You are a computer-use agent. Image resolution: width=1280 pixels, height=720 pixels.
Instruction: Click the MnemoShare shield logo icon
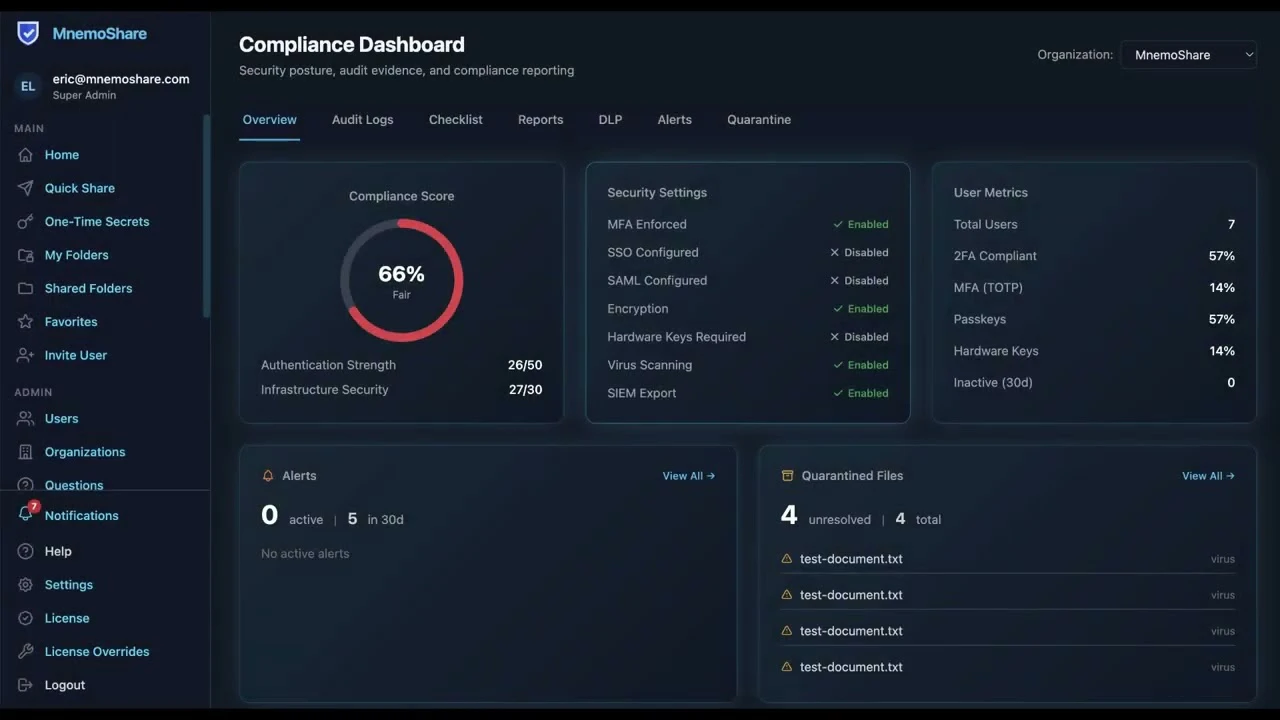coord(28,33)
